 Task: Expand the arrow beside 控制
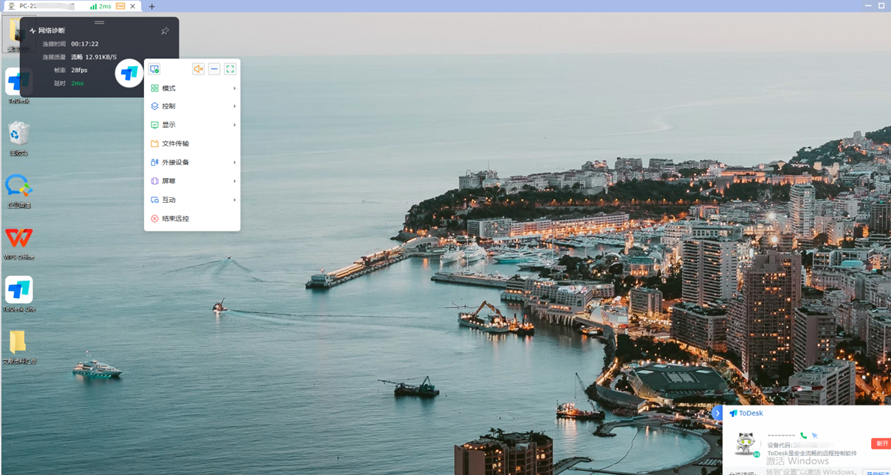pos(234,106)
